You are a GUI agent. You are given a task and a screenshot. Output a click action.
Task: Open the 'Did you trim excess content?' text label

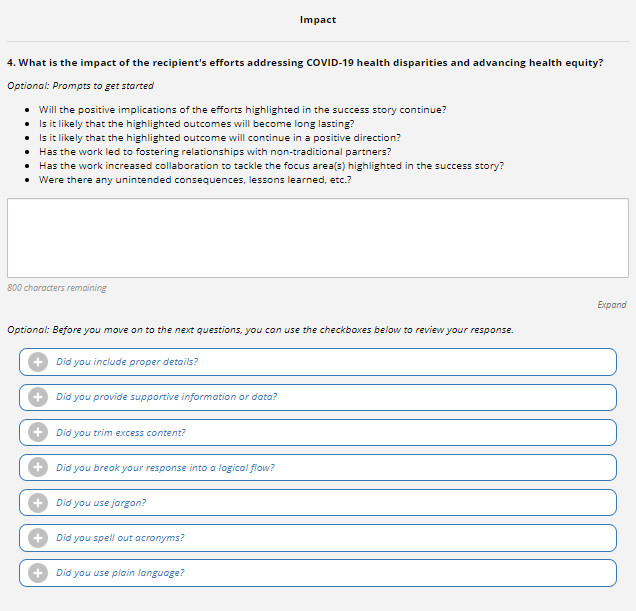click(x=121, y=433)
